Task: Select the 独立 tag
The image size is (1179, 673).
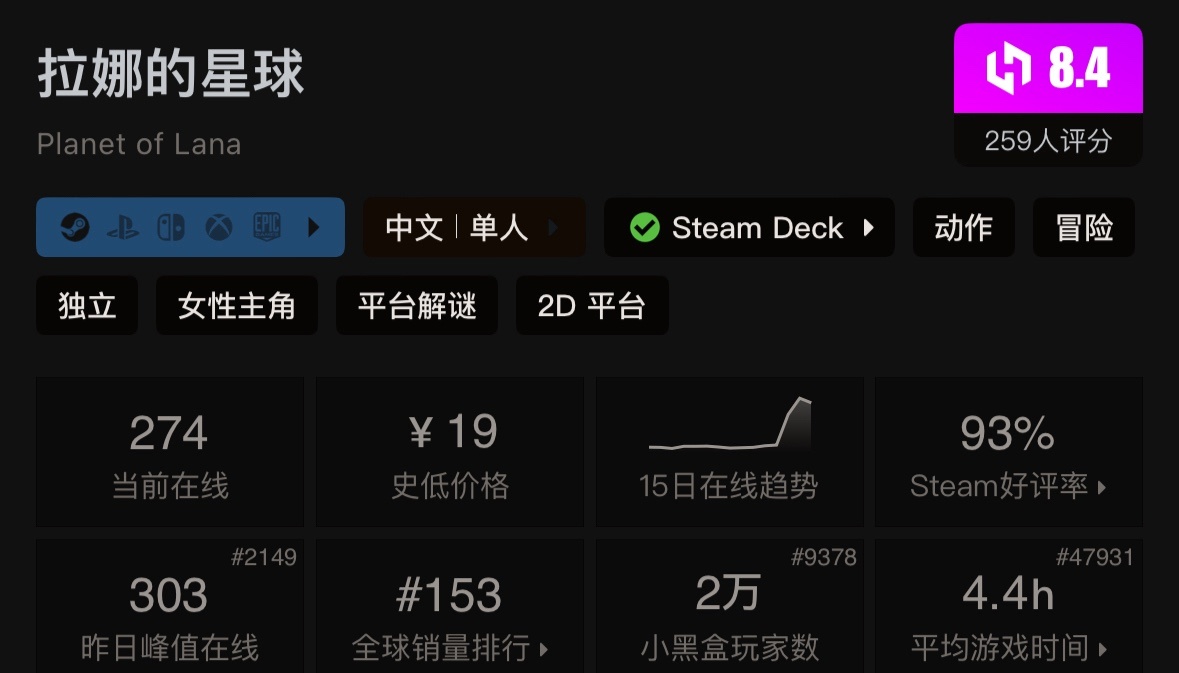Action: 87,306
